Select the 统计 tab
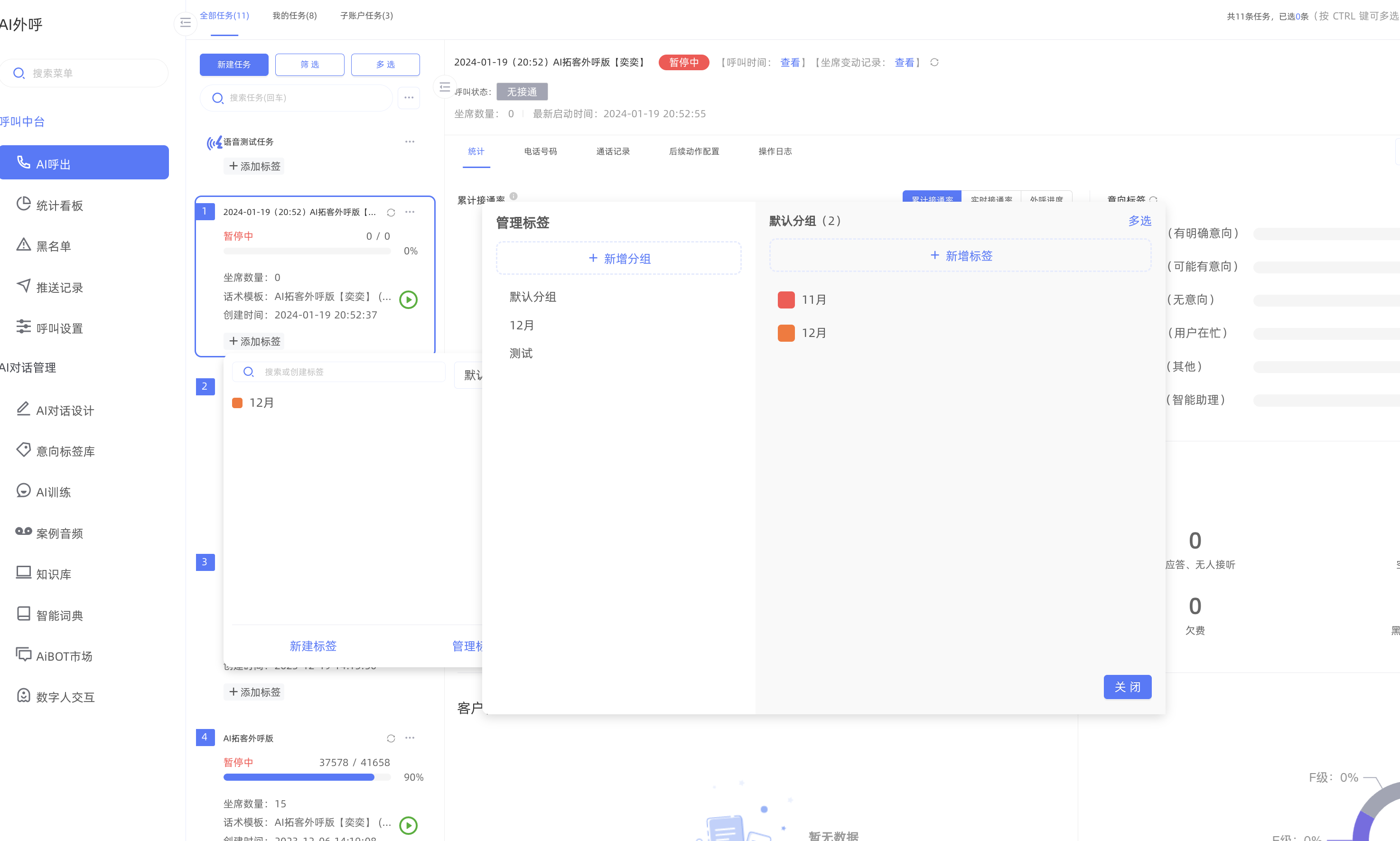 [476, 151]
